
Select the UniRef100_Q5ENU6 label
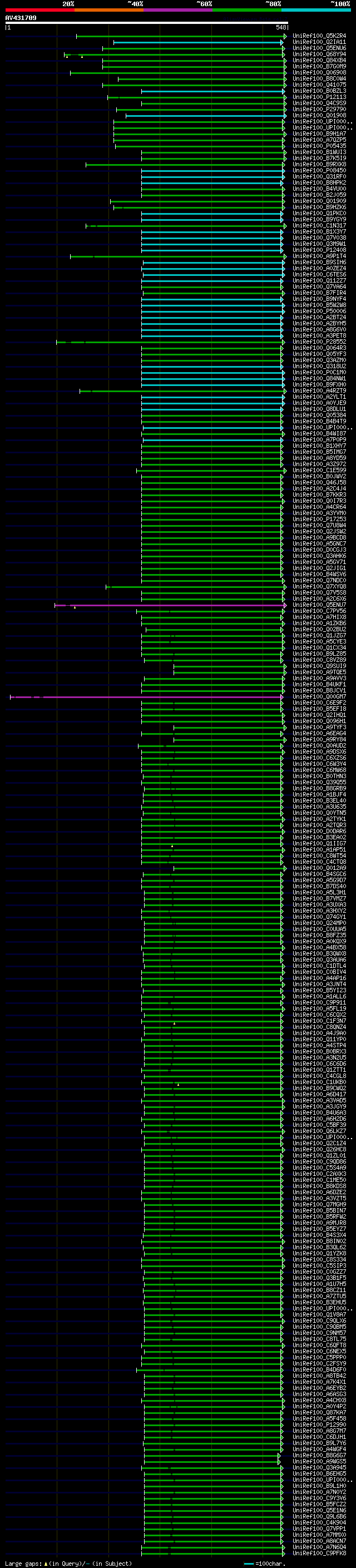[x=319, y=48]
